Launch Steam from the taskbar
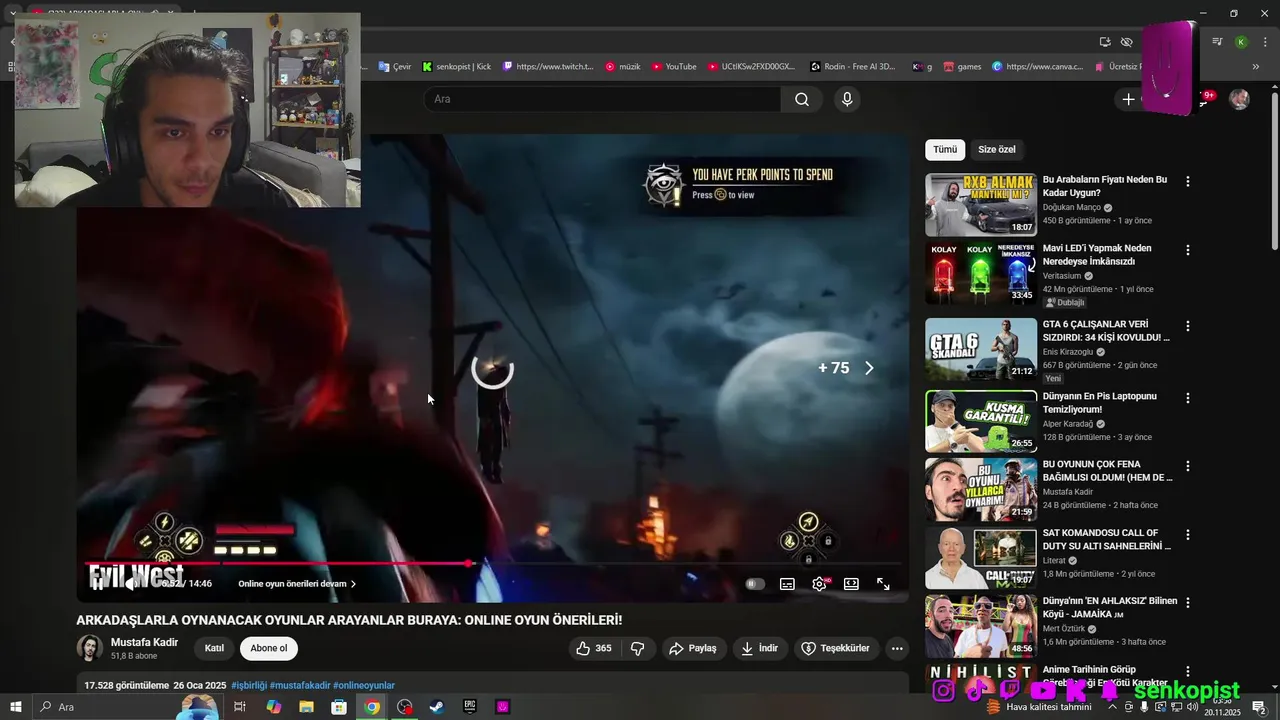The image size is (1280, 720). [437, 707]
